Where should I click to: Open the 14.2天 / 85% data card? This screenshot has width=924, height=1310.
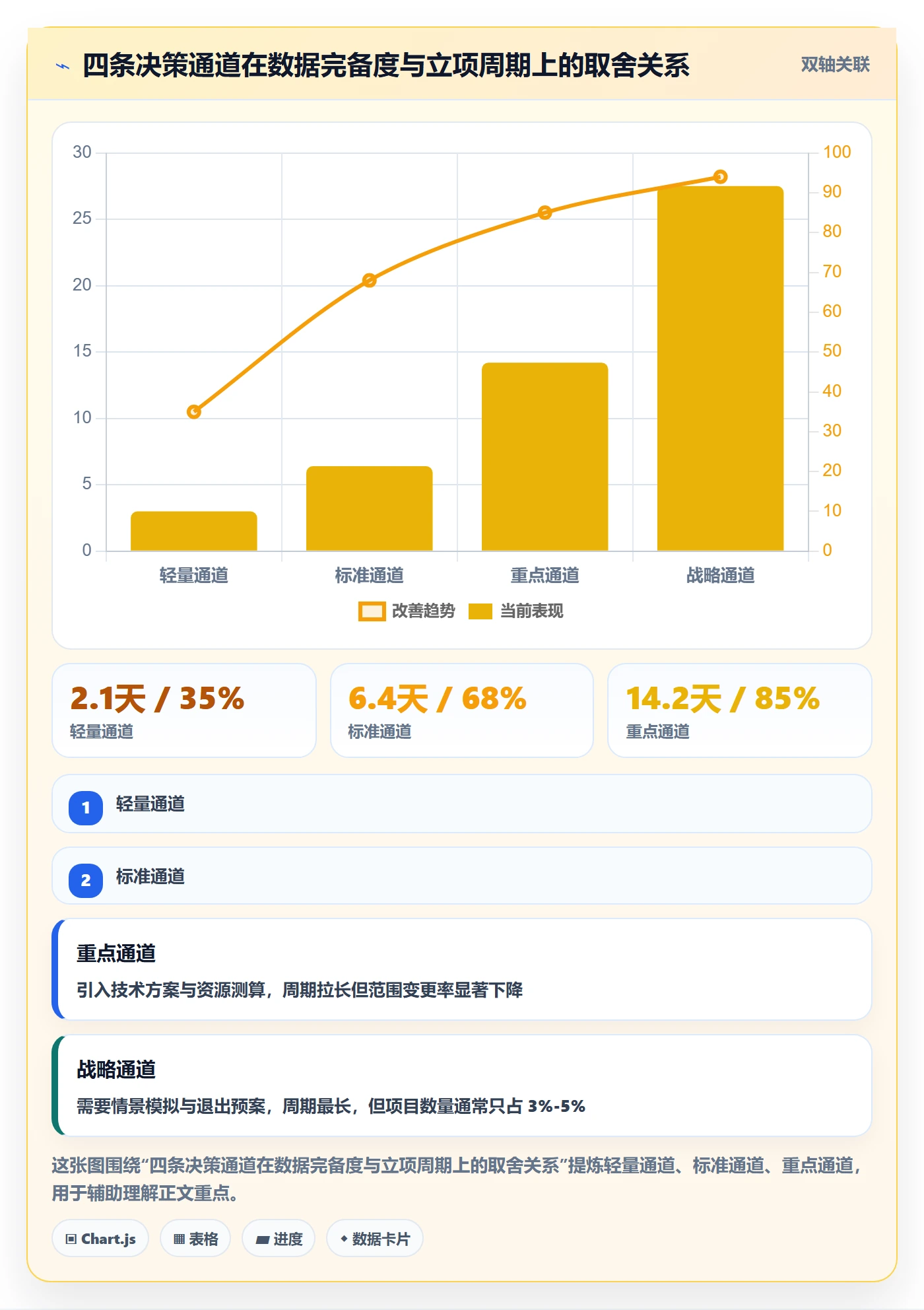(740, 710)
